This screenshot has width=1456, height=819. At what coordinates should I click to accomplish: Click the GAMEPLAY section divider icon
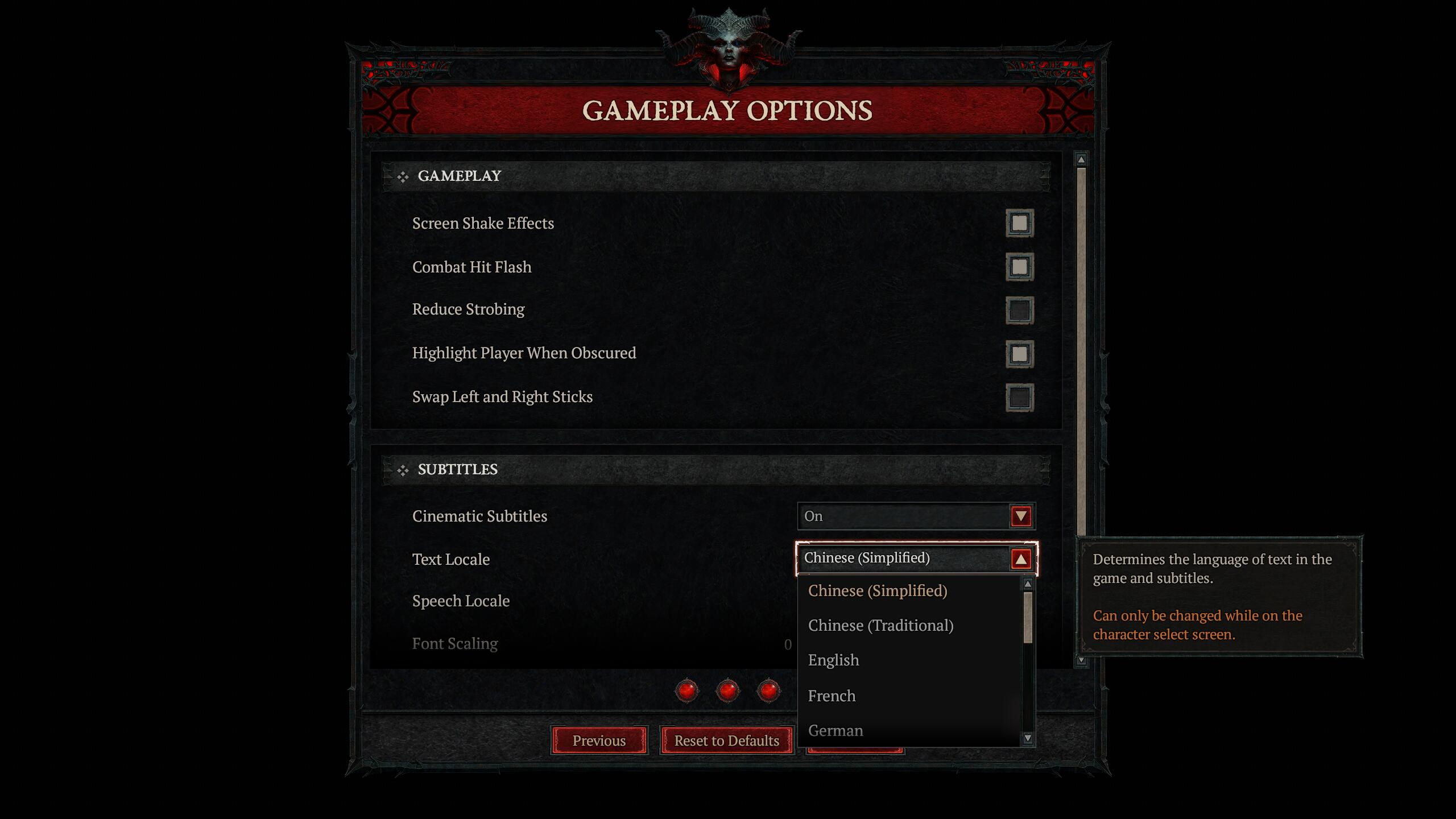click(399, 175)
